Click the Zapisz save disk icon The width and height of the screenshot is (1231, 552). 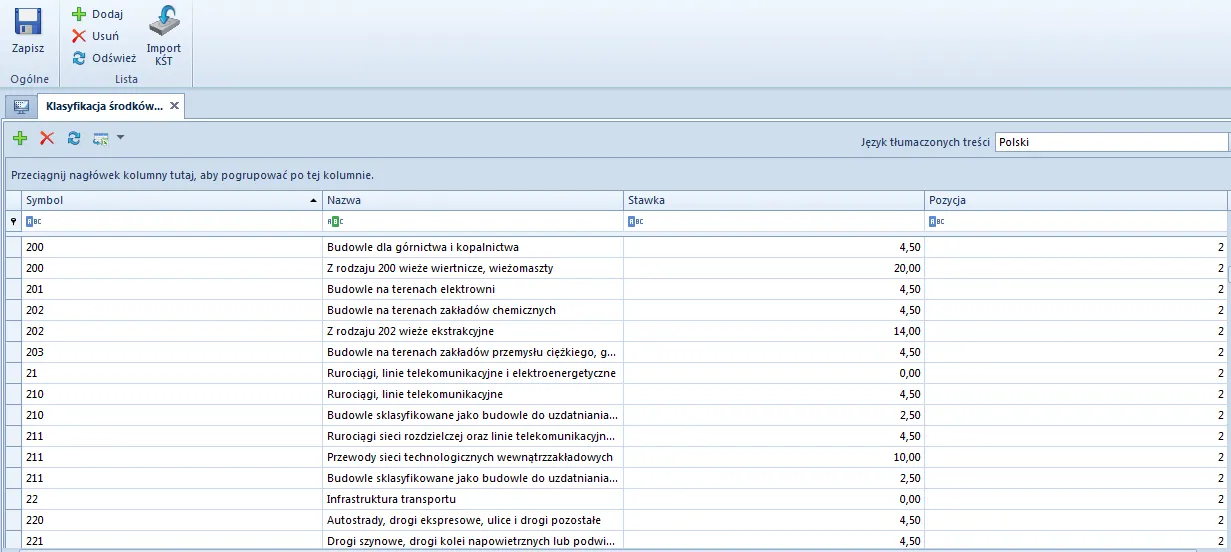point(28,23)
